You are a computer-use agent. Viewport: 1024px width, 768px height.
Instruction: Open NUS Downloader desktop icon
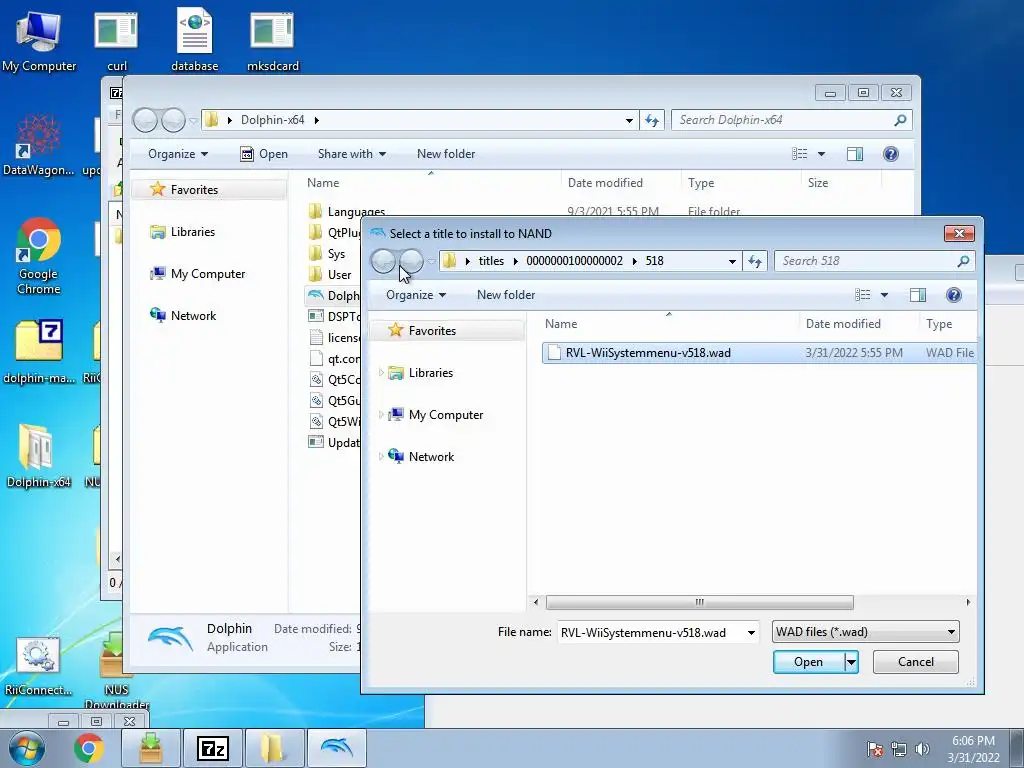116,671
